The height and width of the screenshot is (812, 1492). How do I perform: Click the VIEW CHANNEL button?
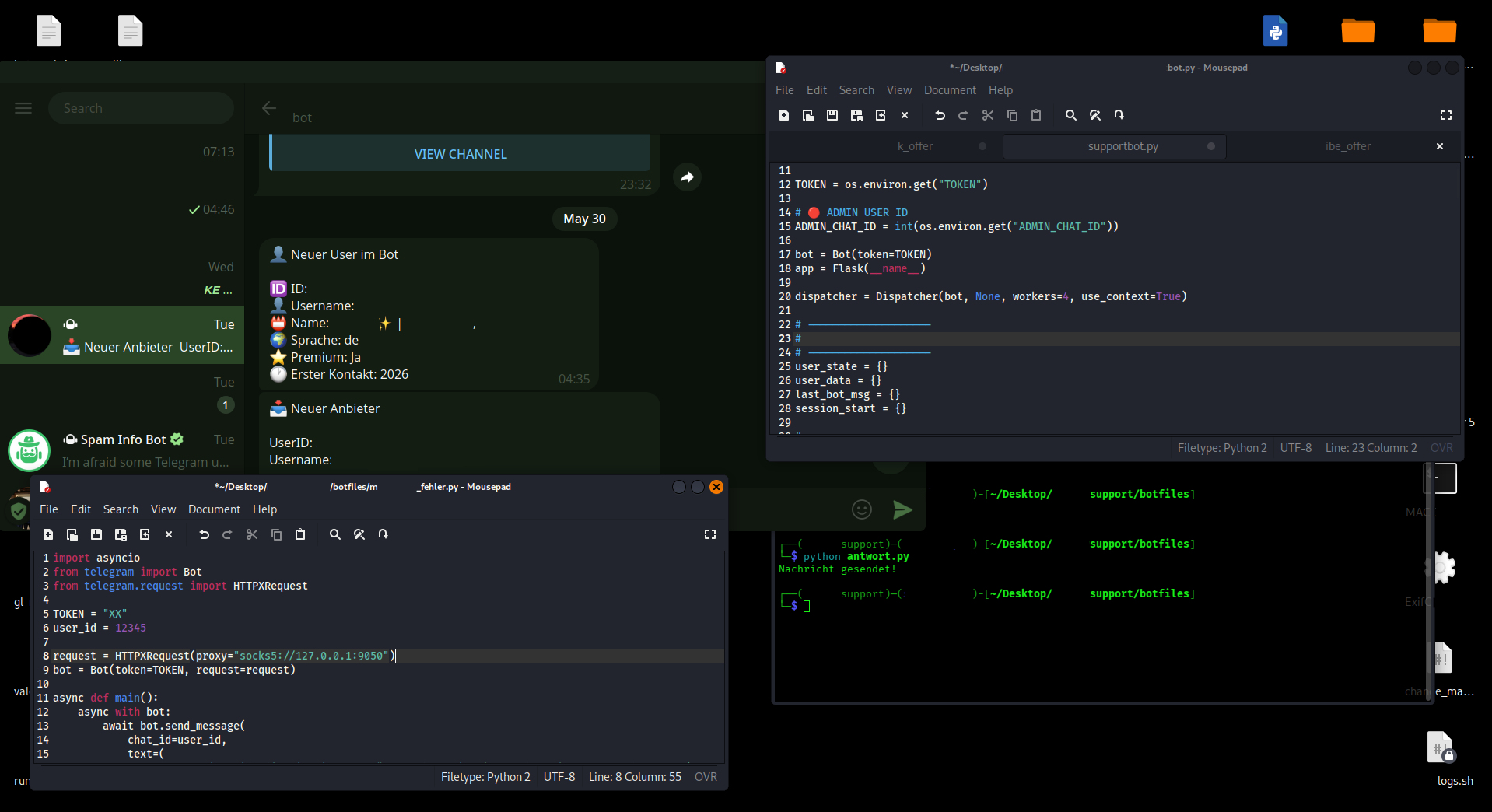461,154
